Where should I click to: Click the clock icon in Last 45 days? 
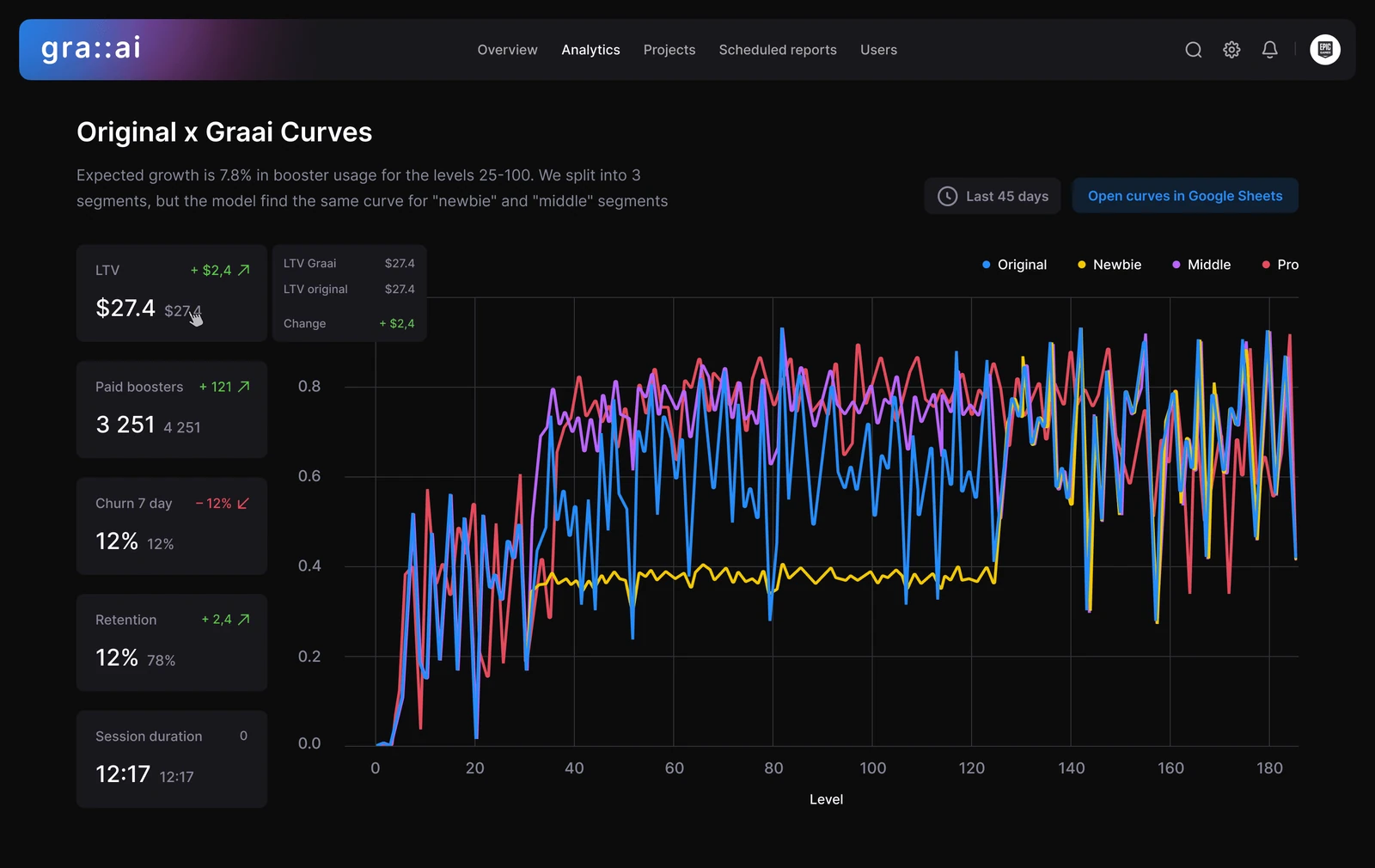[x=947, y=196]
